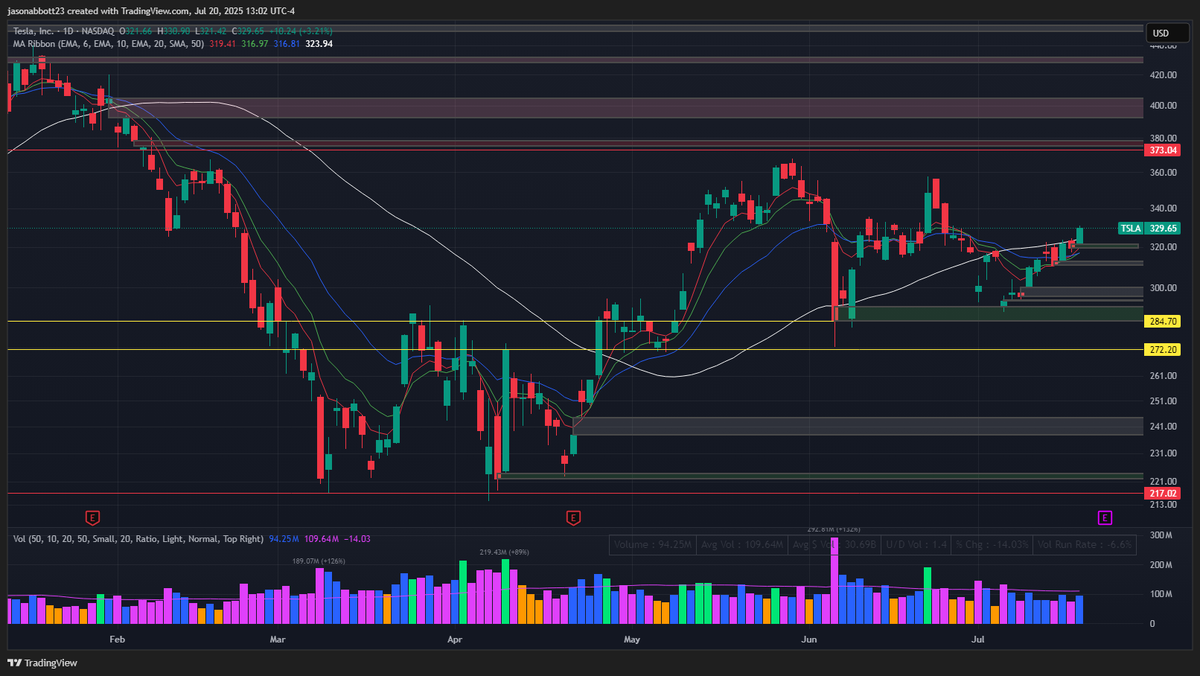The width and height of the screenshot is (1200, 676).
Task: Click the blue 316.81 MA Ribbon value
Action: [x=285, y=44]
